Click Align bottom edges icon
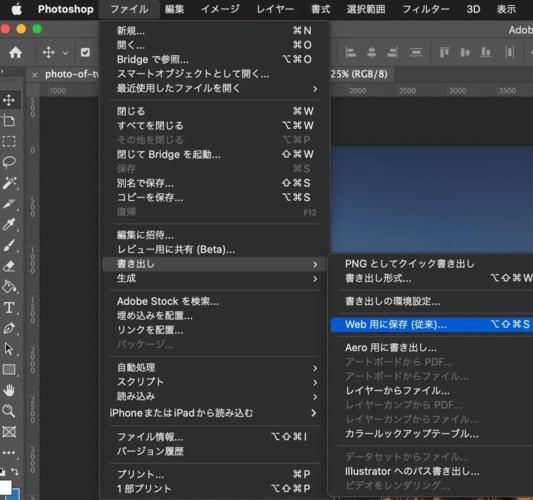 point(486,53)
